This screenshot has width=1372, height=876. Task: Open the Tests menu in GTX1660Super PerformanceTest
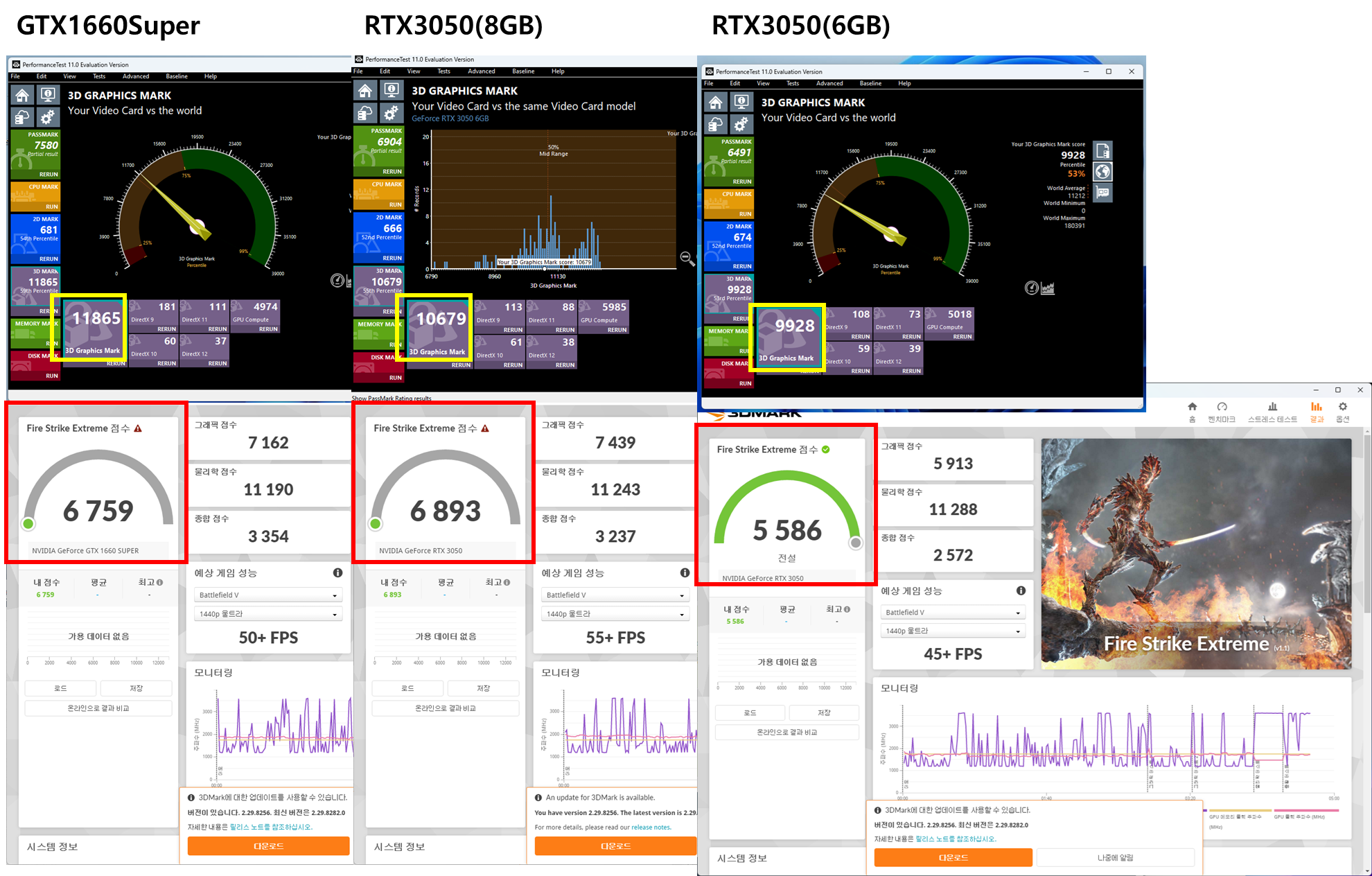[x=99, y=76]
